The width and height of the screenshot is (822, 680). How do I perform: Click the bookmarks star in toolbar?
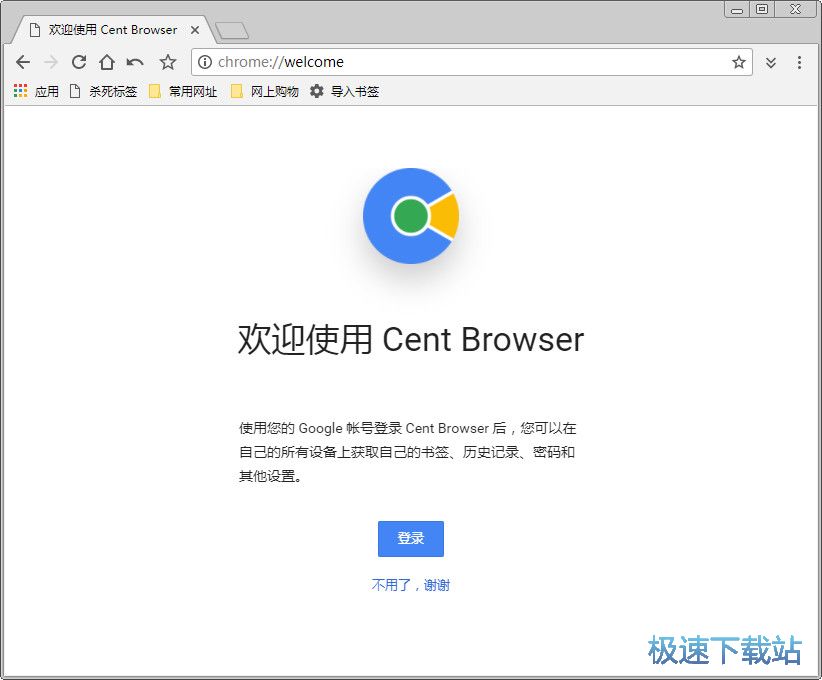click(x=168, y=62)
